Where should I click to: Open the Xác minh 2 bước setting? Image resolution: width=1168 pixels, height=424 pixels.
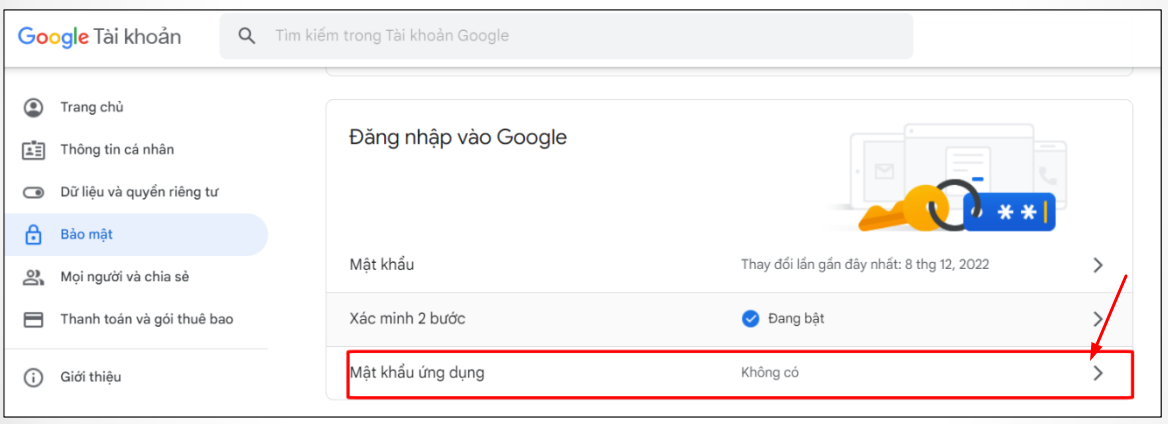(x=407, y=319)
